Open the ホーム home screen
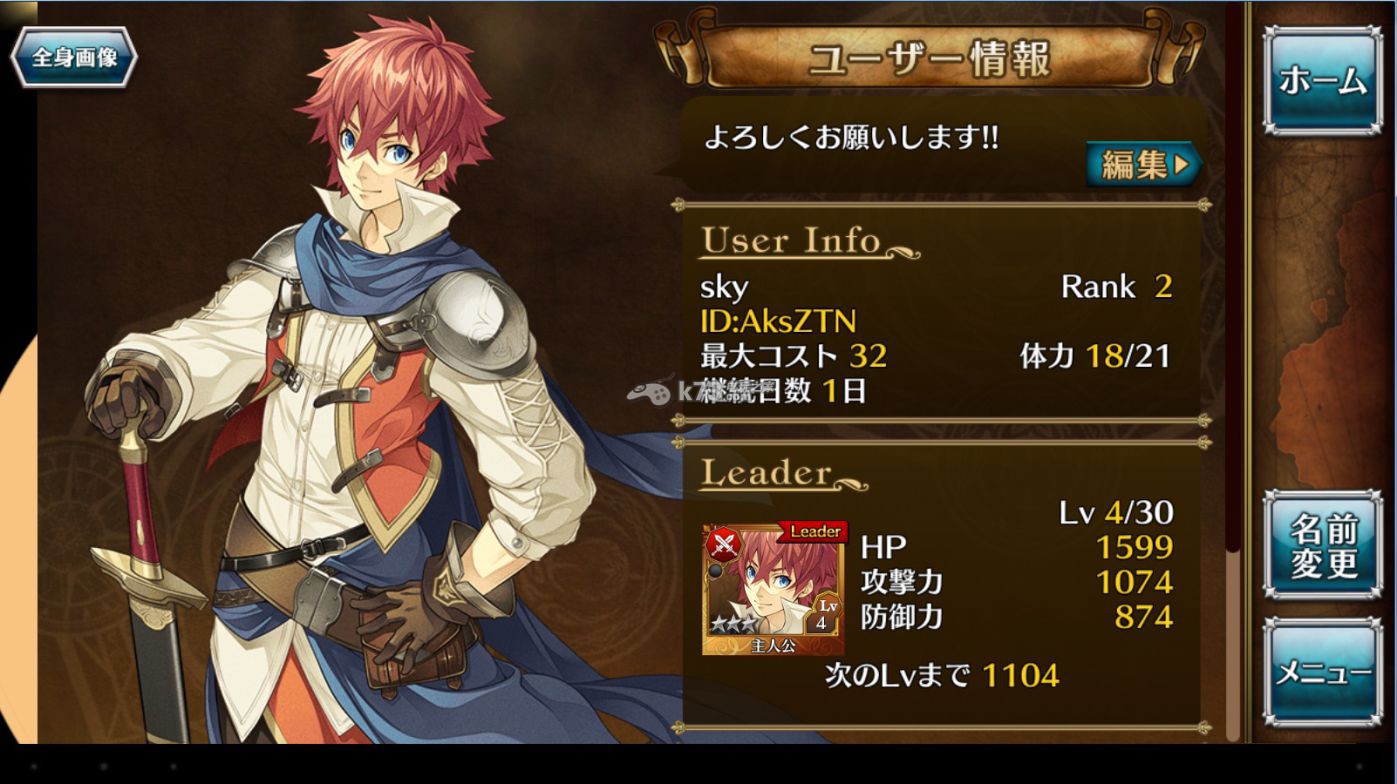Image resolution: width=1397 pixels, height=784 pixels. (x=1322, y=80)
